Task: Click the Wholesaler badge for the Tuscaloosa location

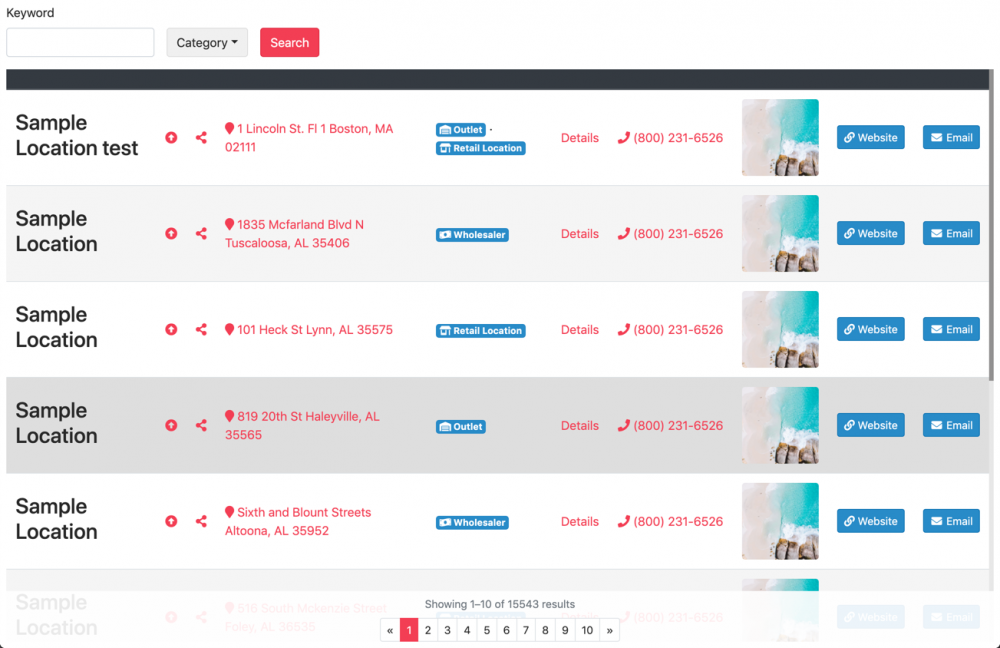Action: 472,234
